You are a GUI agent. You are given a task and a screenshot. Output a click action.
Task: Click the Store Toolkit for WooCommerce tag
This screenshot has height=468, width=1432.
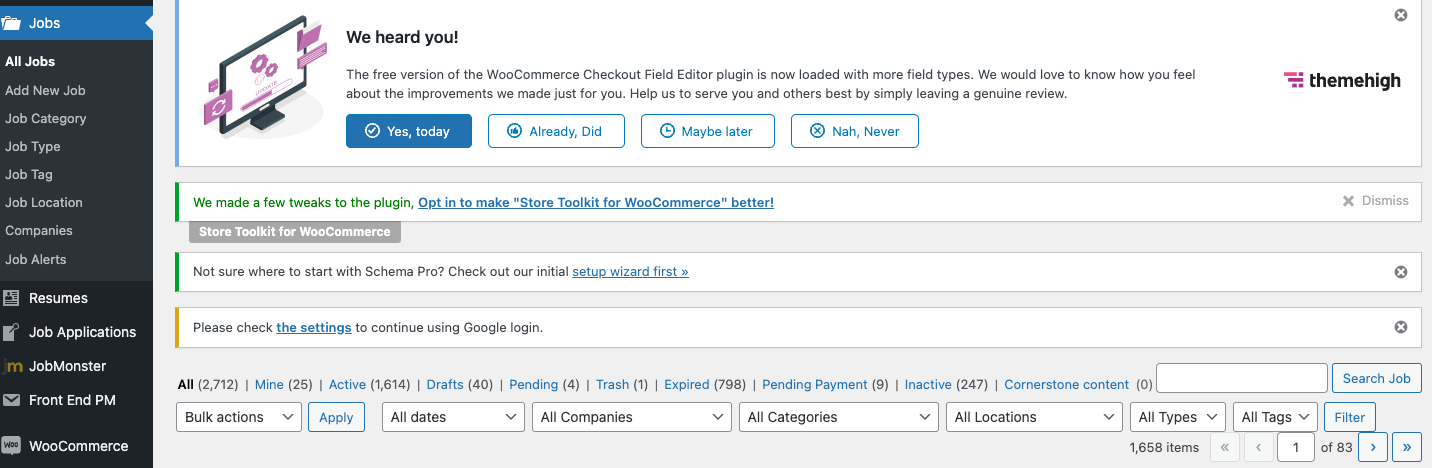(295, 232)
